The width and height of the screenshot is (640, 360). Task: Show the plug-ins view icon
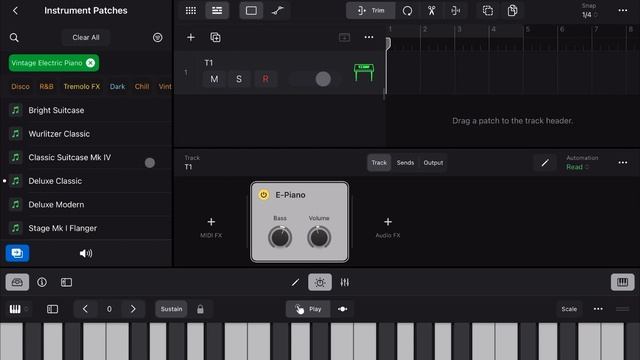click(320, 282)
